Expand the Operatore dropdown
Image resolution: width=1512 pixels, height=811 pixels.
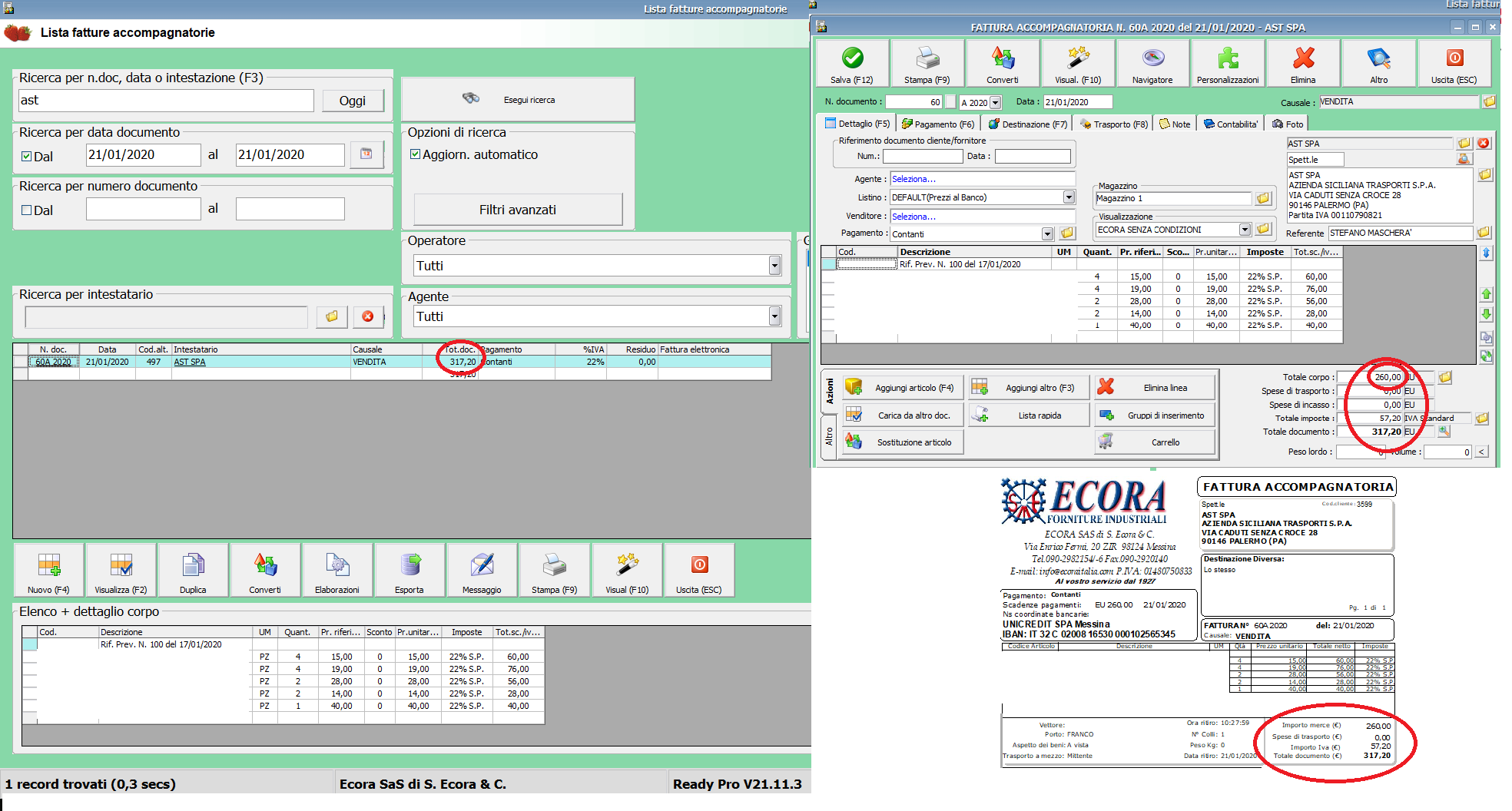[x=774, y=266]
